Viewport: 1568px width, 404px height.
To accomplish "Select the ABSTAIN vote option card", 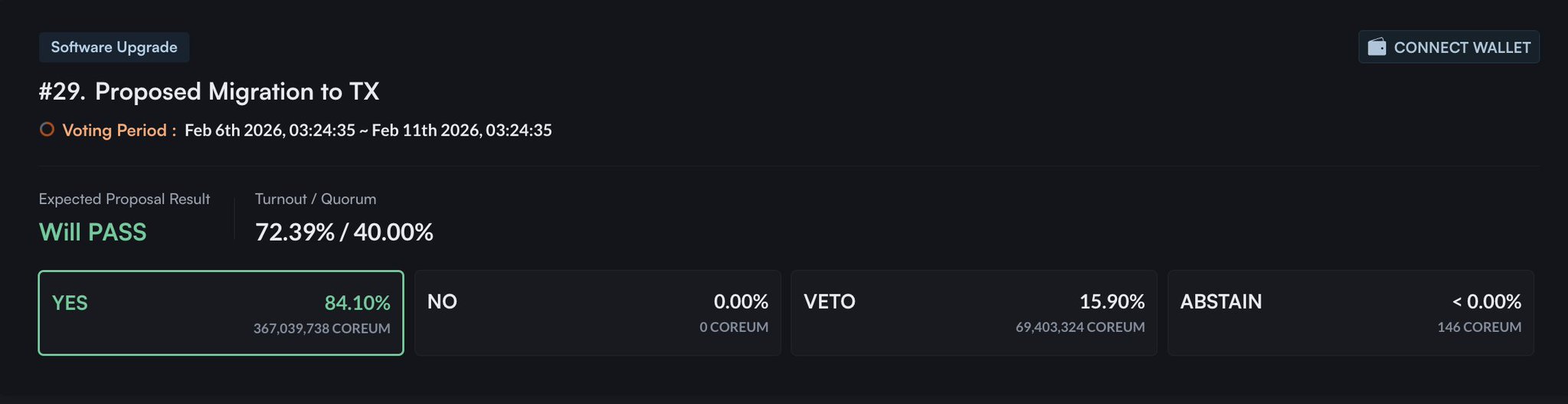I will [1350, 313].
